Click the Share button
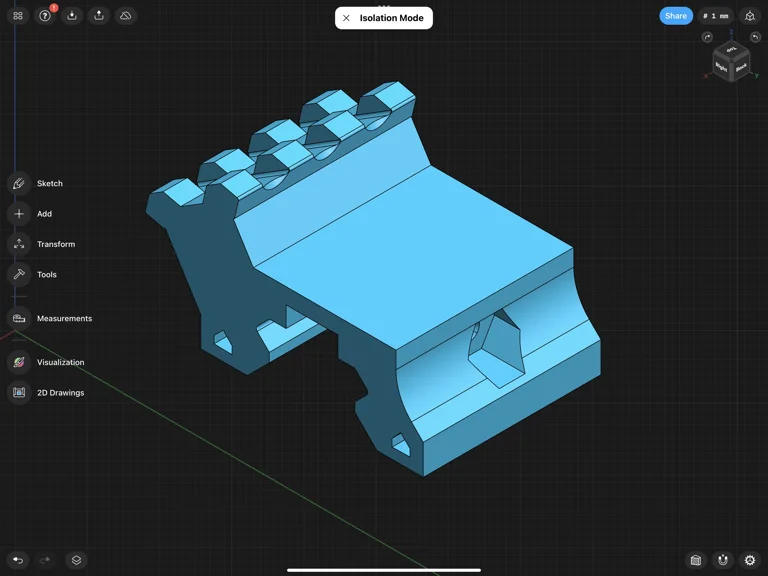 (x=676, y=16)
